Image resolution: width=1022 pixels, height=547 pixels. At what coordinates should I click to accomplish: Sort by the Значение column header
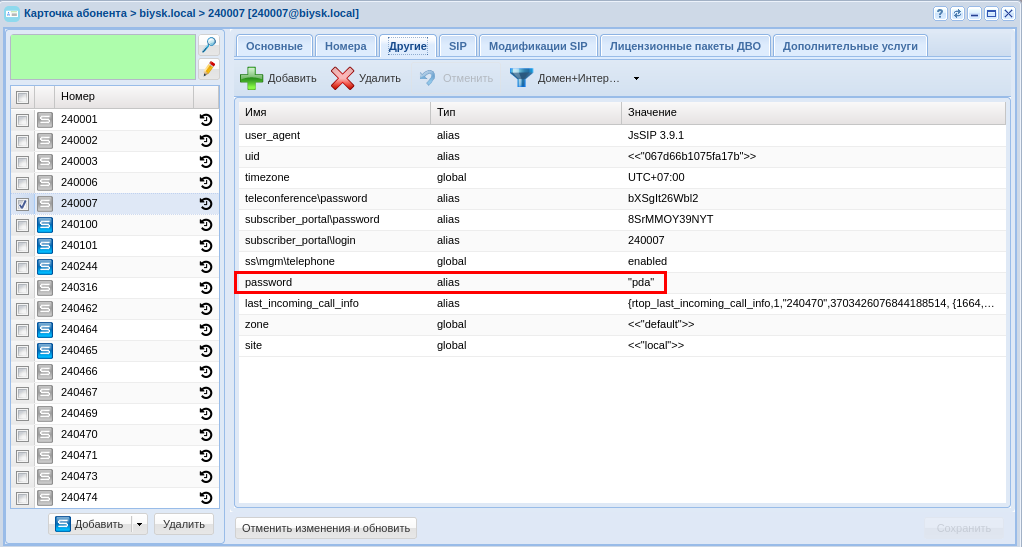[x=813, y=112]
